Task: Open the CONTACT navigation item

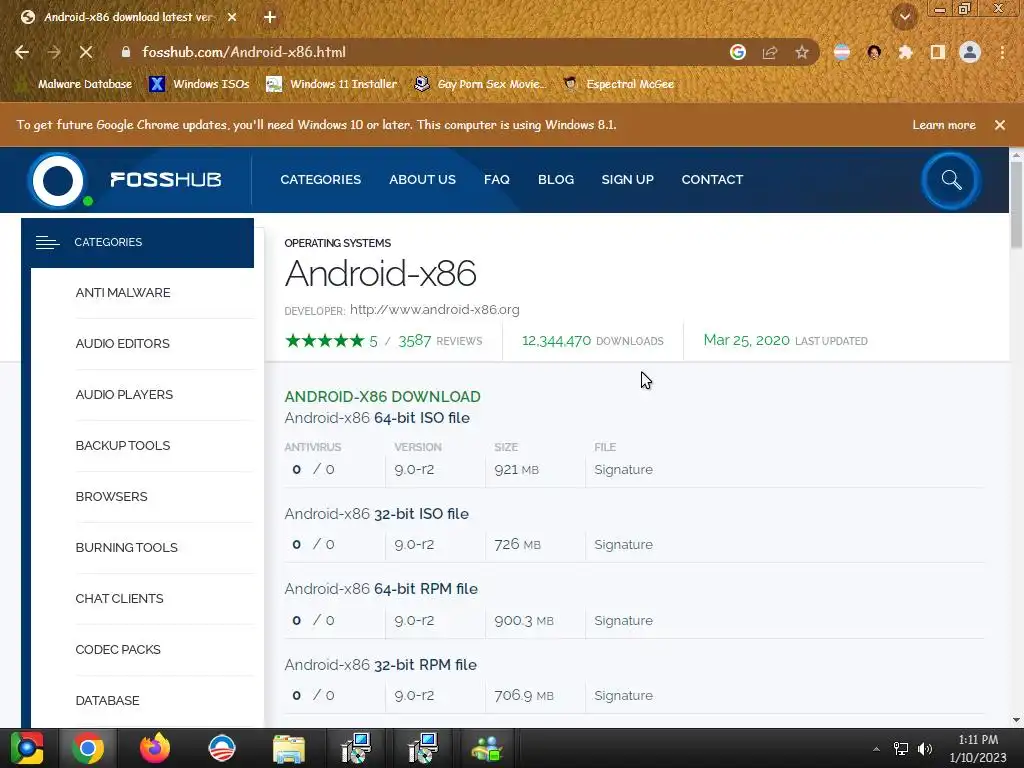Action: [712, 180]
